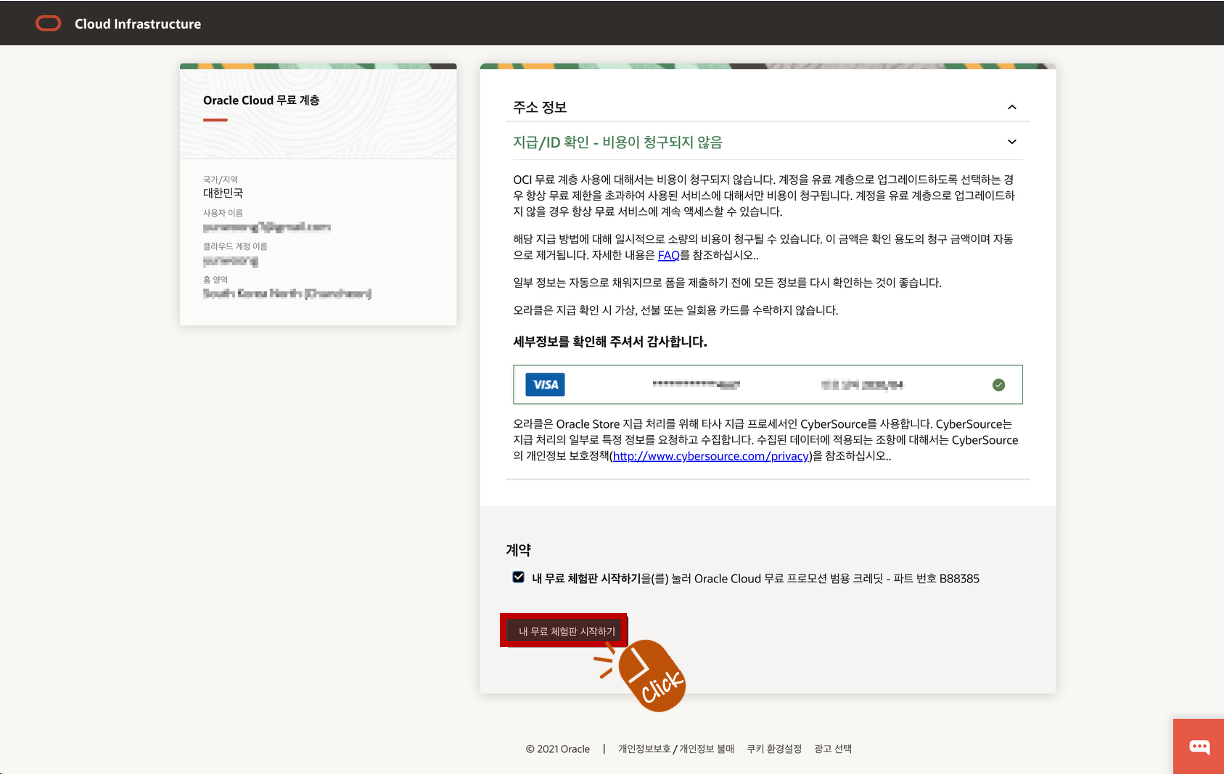Open the live chat bubble icon
The height and width of the screenshot is (774, 1224).
click(x=1198, y=746)
